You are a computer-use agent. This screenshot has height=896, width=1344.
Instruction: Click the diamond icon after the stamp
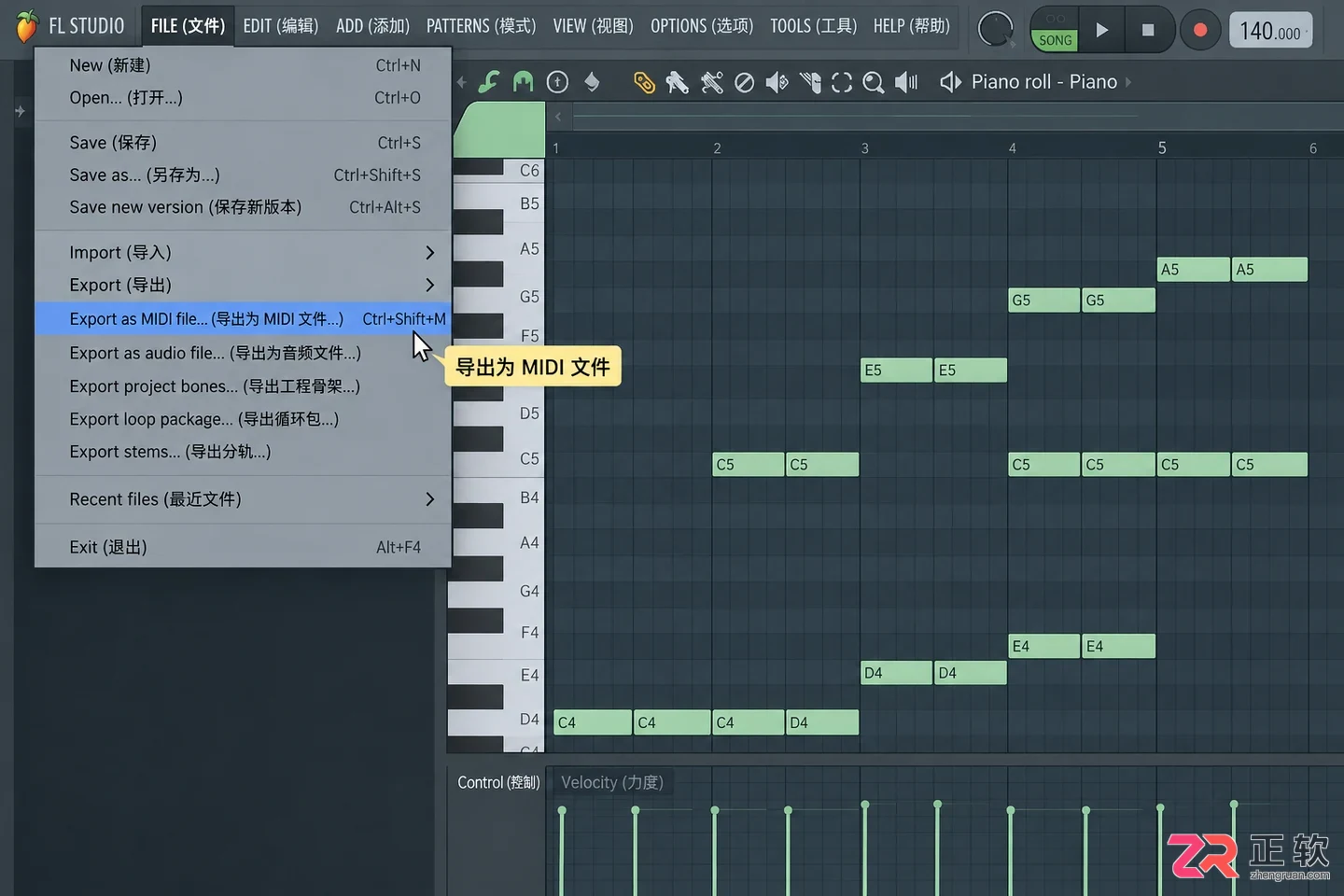tap(592, 82)
